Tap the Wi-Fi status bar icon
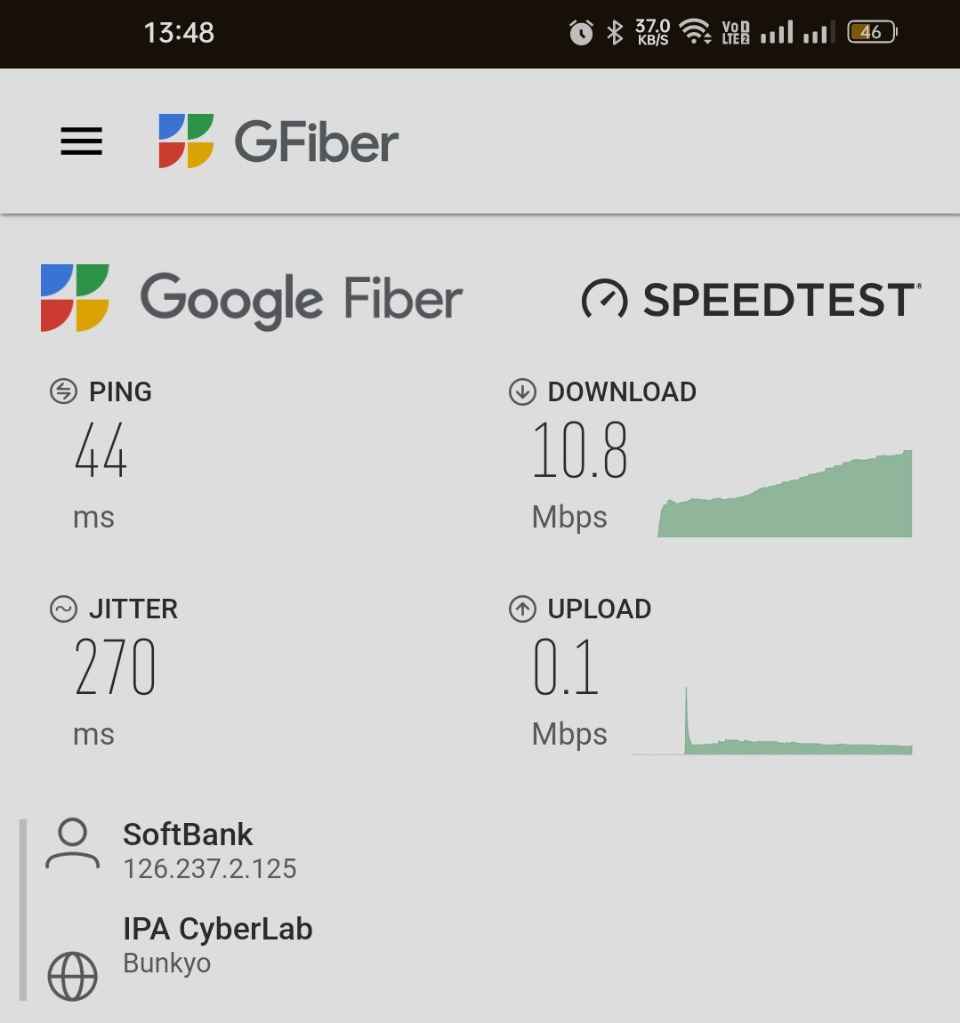 coord(695,31)
